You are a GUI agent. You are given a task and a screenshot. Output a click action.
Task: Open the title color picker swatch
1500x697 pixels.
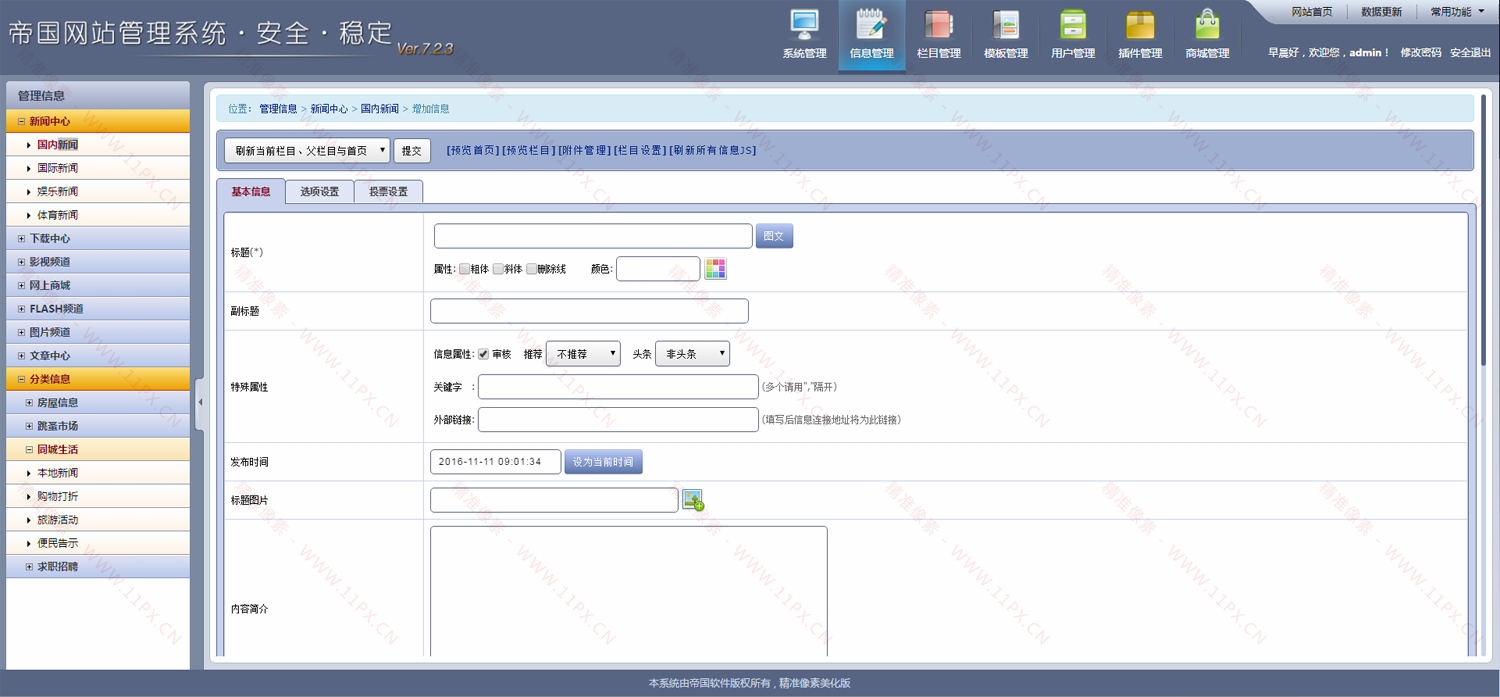[715, 269]
